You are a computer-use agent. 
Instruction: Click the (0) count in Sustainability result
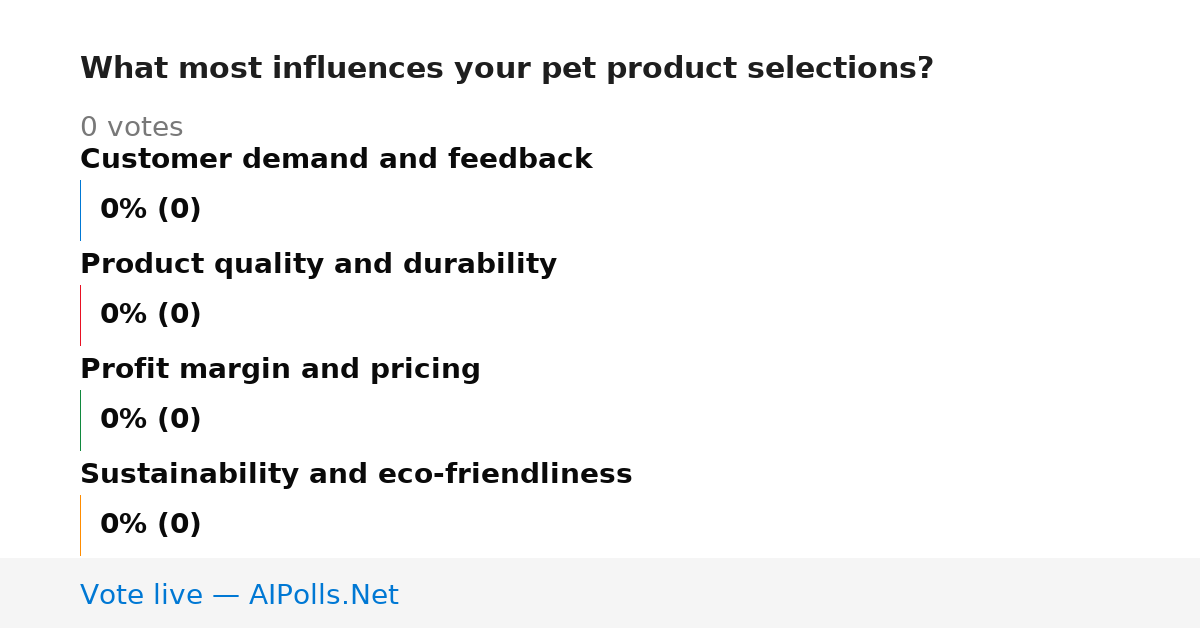click(x=179, y=525)
